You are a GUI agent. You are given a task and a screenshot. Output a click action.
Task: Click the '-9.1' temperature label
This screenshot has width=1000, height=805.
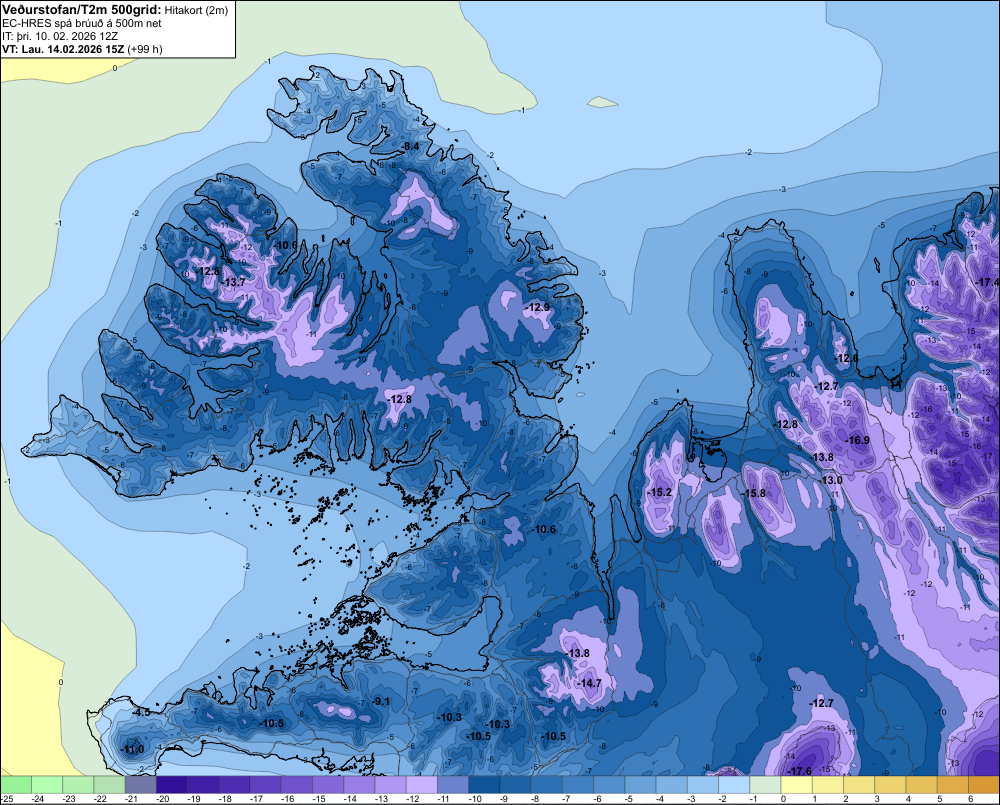(380, 701)
